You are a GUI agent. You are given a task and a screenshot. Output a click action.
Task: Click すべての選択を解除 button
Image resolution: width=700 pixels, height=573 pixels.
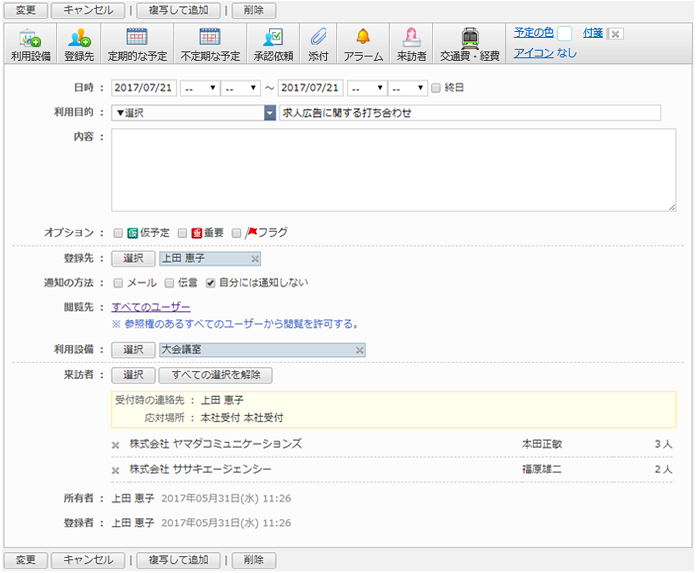216,375
